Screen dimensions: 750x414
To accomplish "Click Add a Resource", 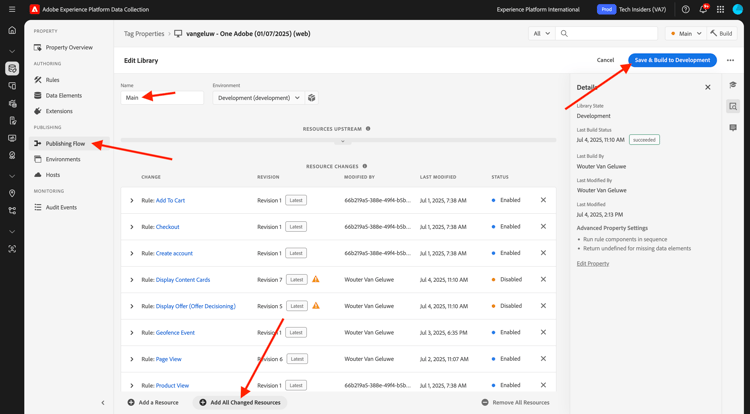I will 153,403.
